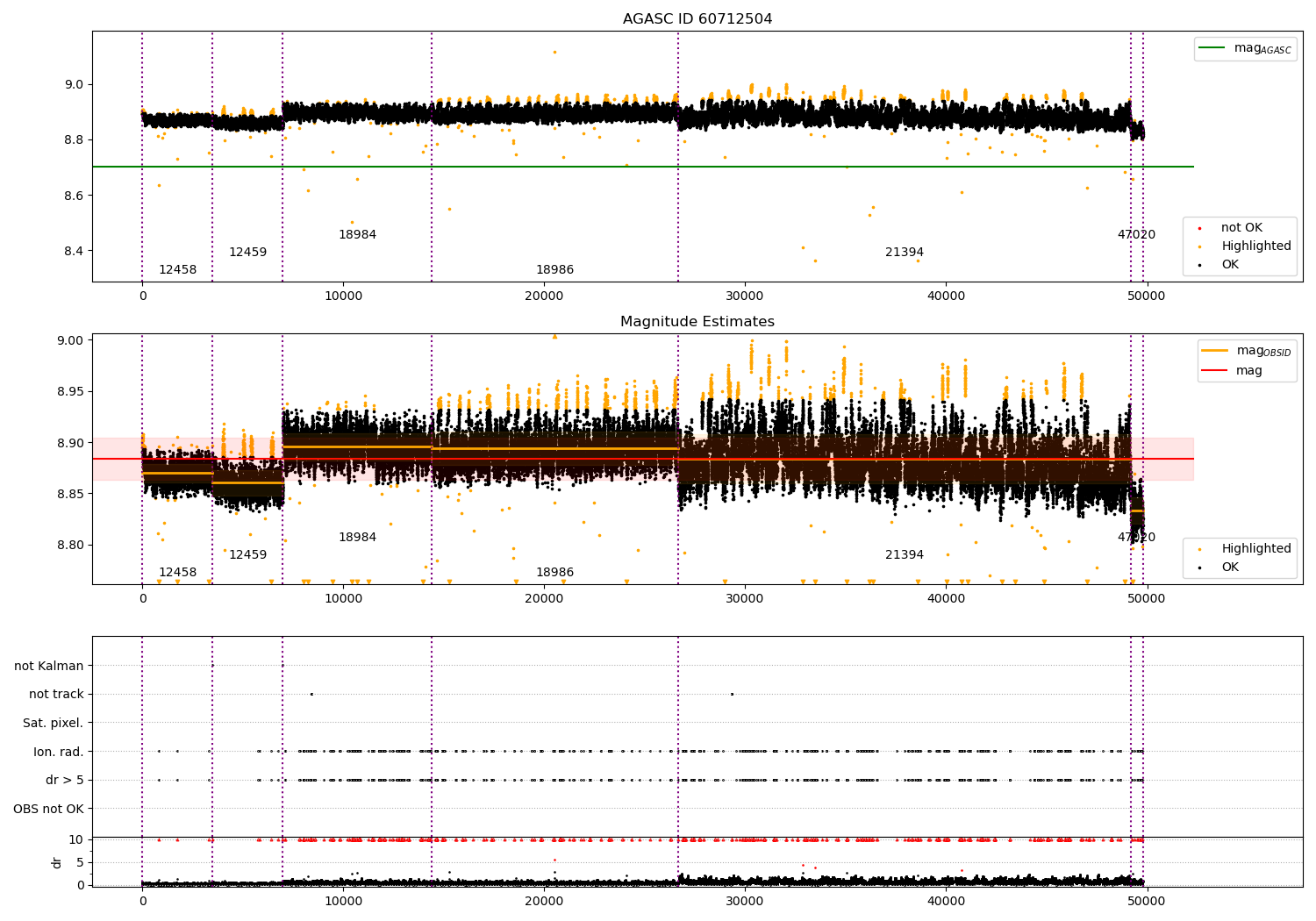Screen dimensions: 1316x921
Task: Click the 'AGASC ID 60712504' plot title
Action: tap(697, 19)
